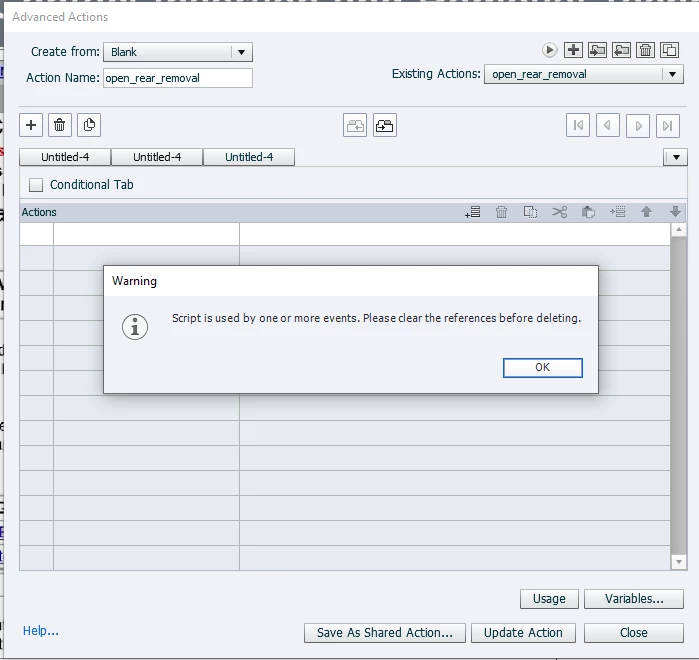Open the decision list dropdown right of tabs
Image resolution: width=699 pixels, height=660 pixels.
click(x=675, y=157)
